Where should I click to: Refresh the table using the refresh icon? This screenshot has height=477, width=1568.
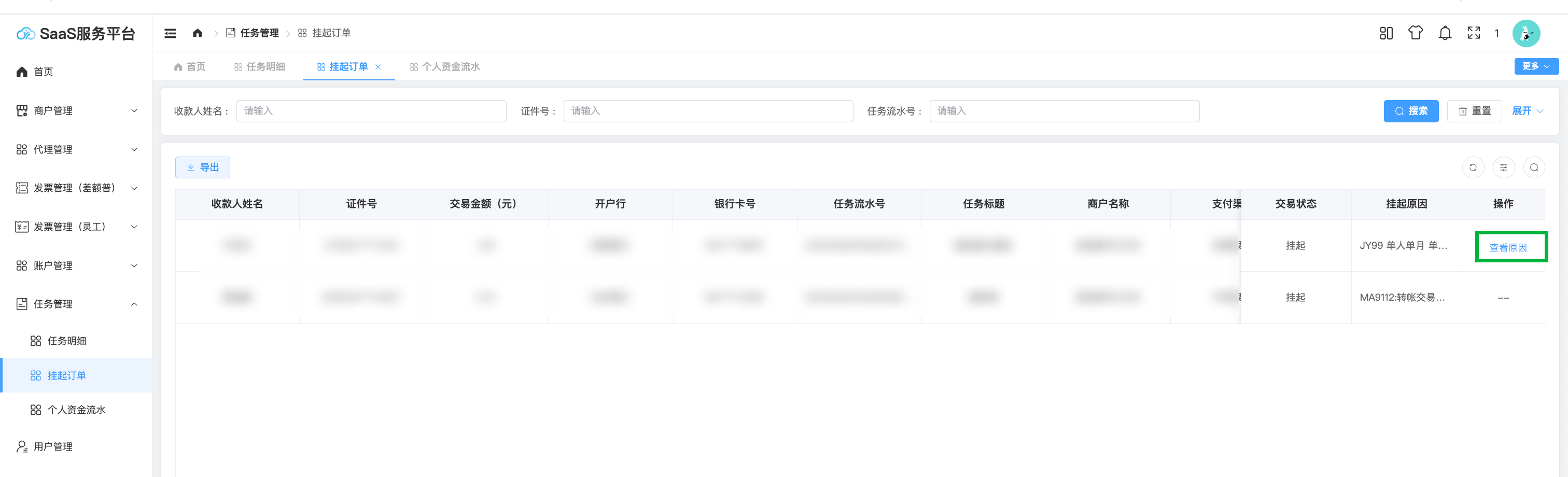pos(1473,167)
